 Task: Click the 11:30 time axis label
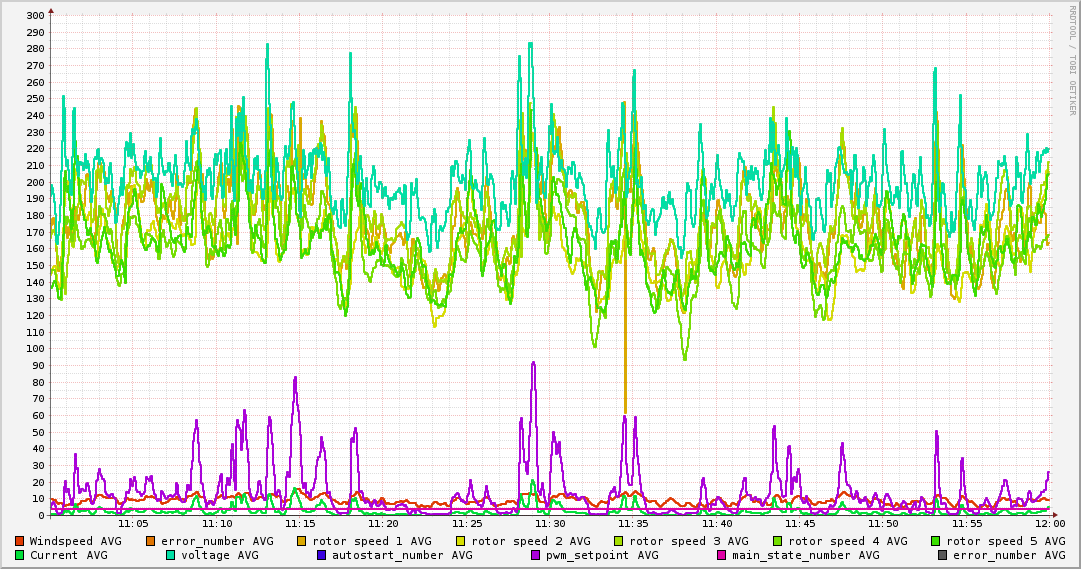point(550,523)
